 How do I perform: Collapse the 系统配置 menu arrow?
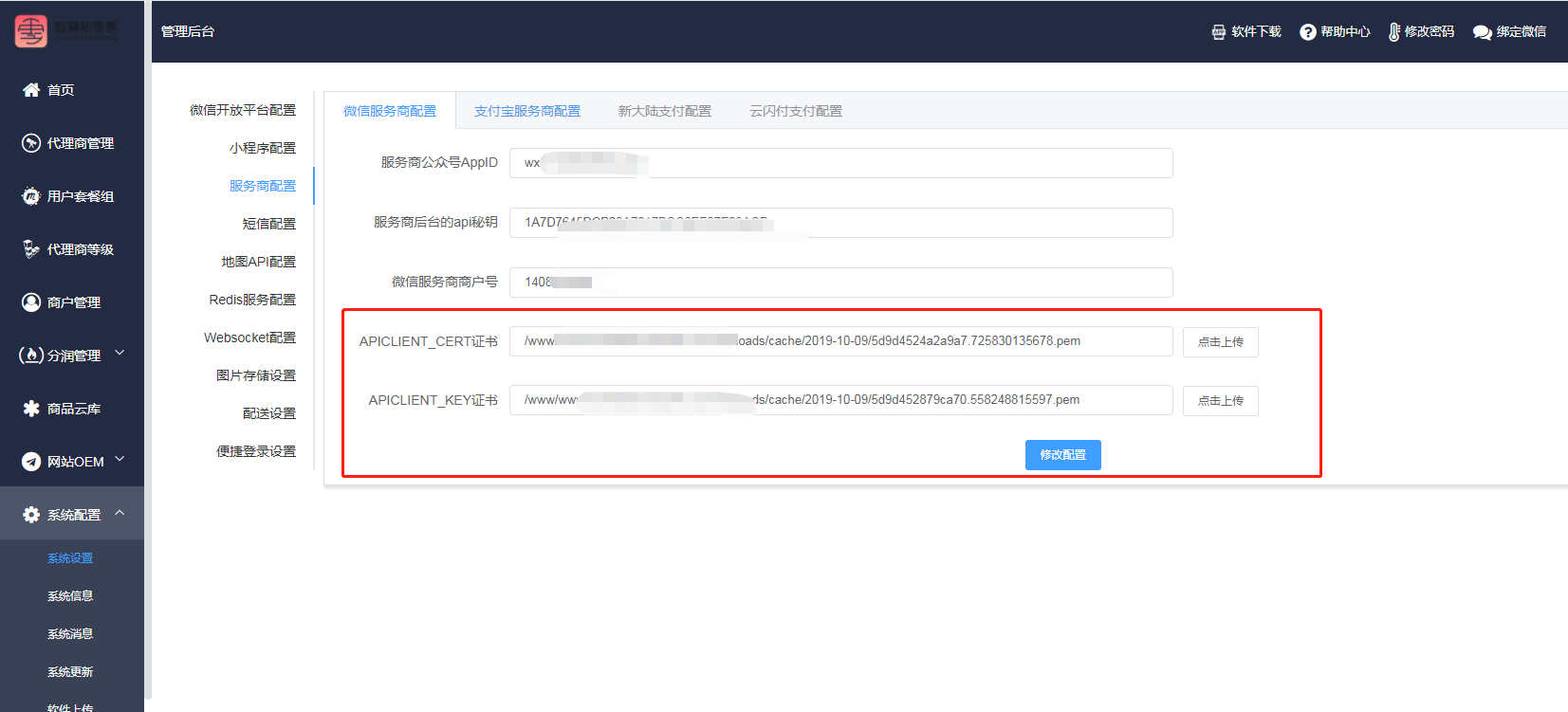120,513
